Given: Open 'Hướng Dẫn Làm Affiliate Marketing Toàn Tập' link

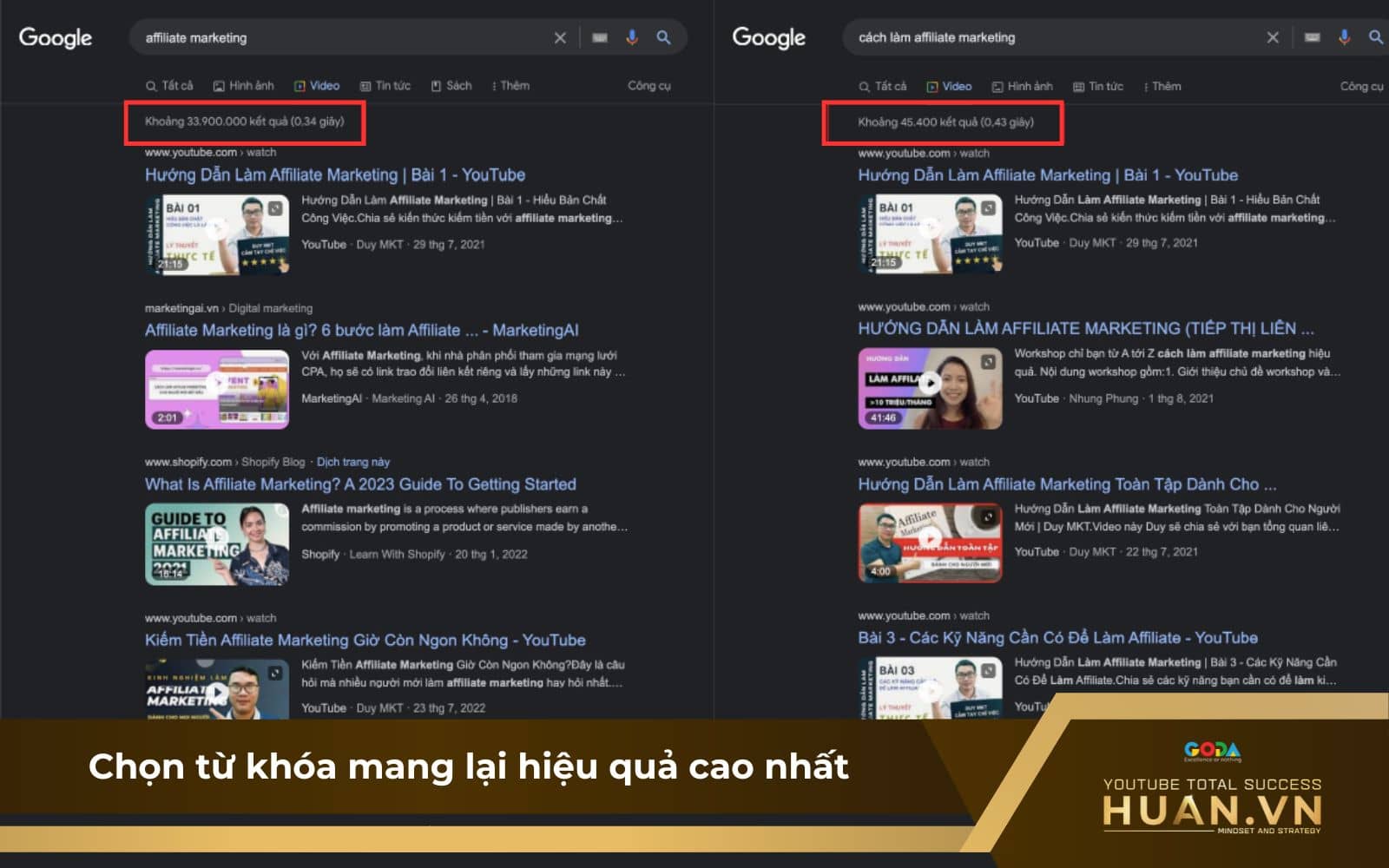Looking at the screenshot, I should click(1067, 484).
